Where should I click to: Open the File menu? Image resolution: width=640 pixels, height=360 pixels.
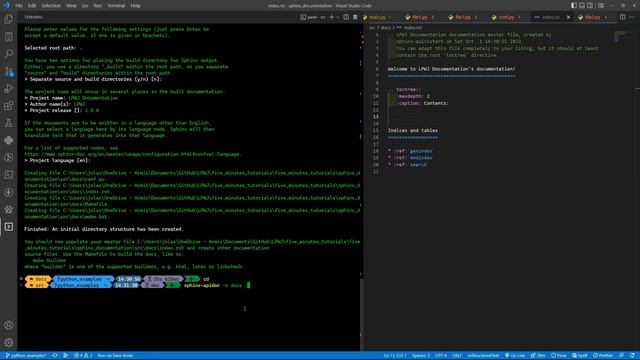[x=19, y=6]
